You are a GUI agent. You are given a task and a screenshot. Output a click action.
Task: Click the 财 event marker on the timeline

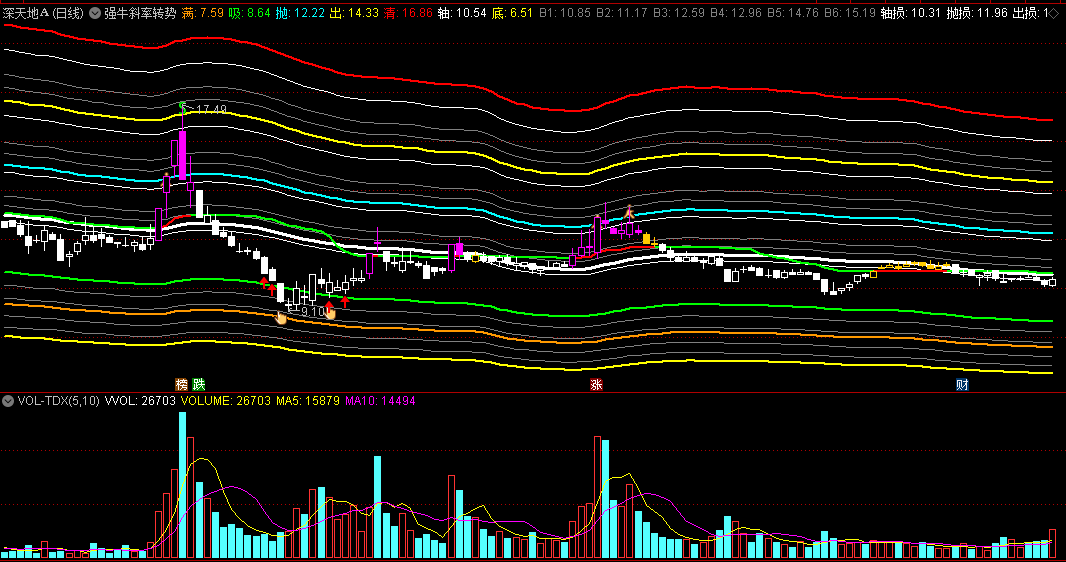962,385
